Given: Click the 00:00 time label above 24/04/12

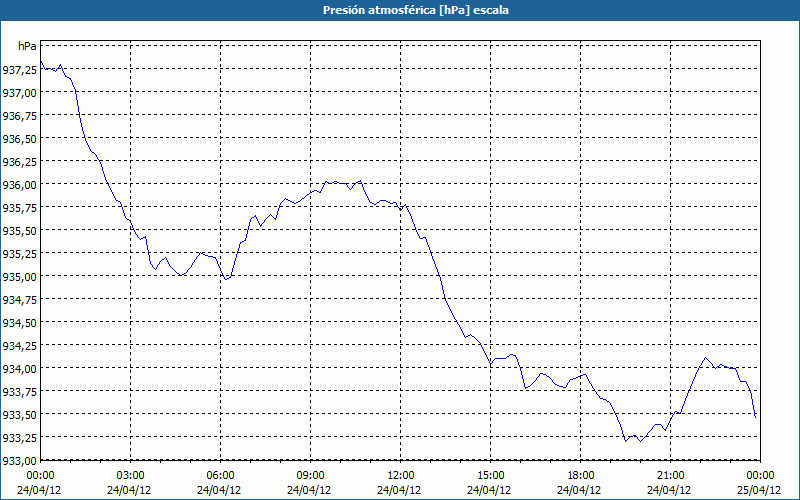Looking at the screenshot, I should point(40,475).
